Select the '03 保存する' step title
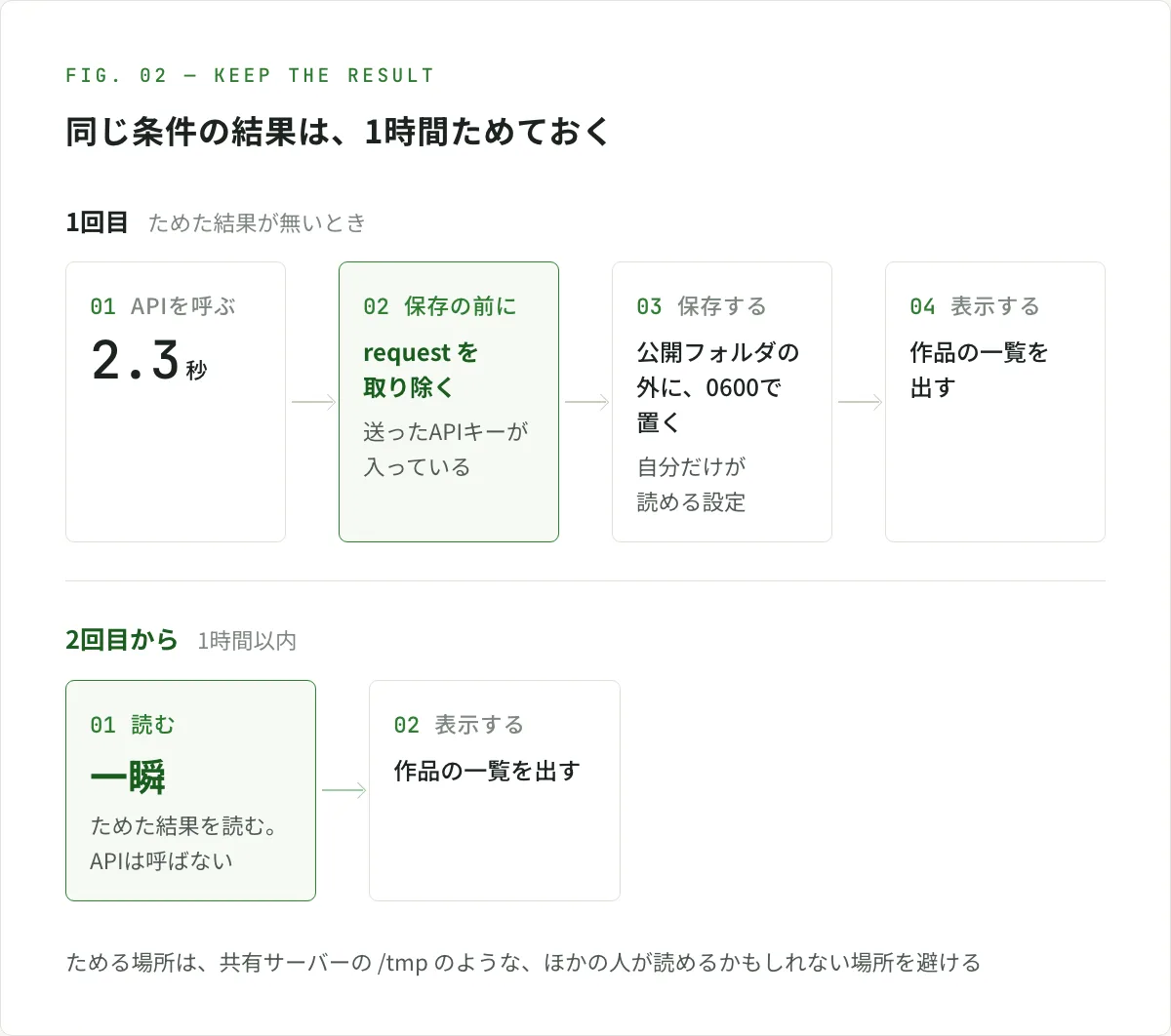 click(x=701, y=306)
